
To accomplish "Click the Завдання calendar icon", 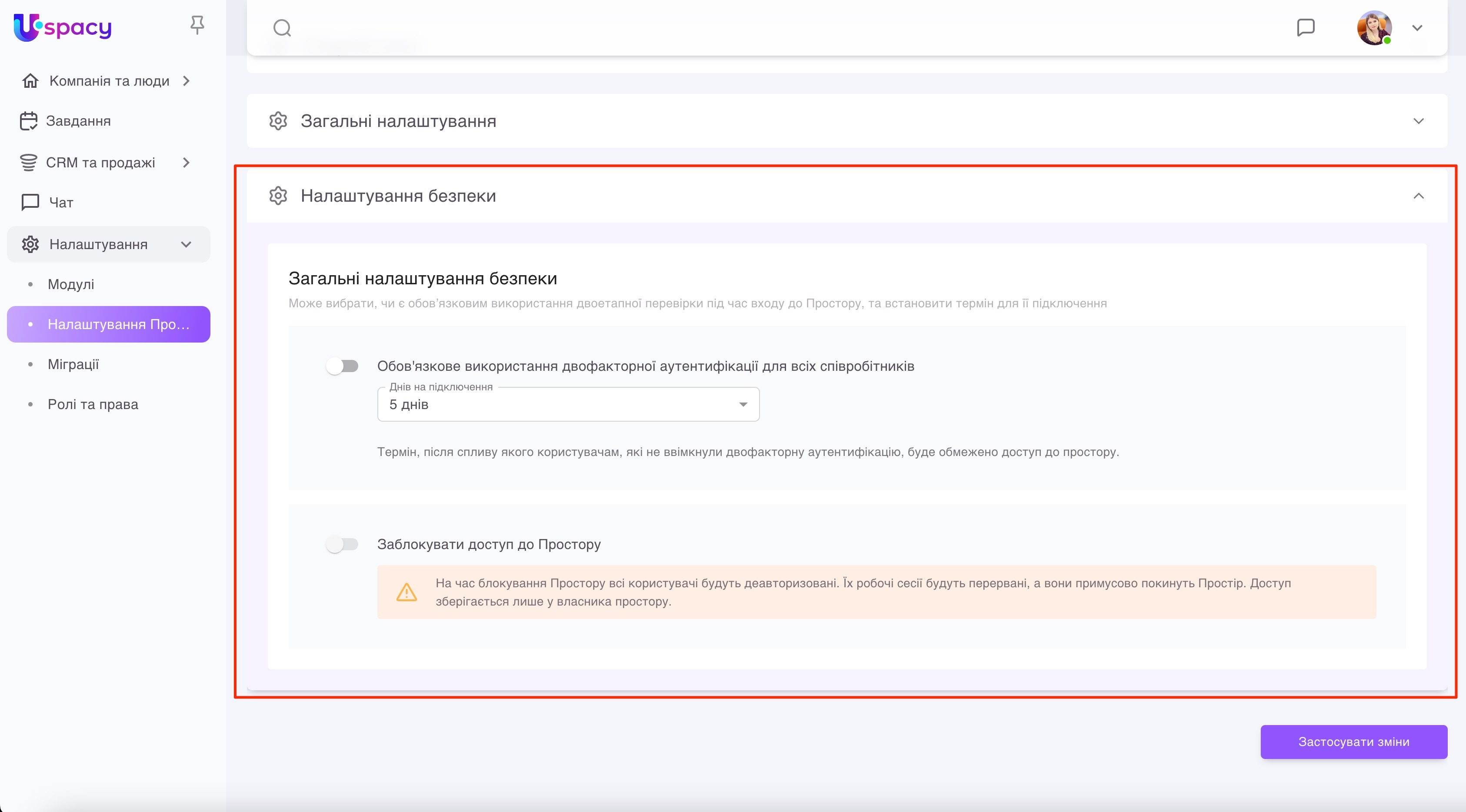I will (x=28, y=121).
